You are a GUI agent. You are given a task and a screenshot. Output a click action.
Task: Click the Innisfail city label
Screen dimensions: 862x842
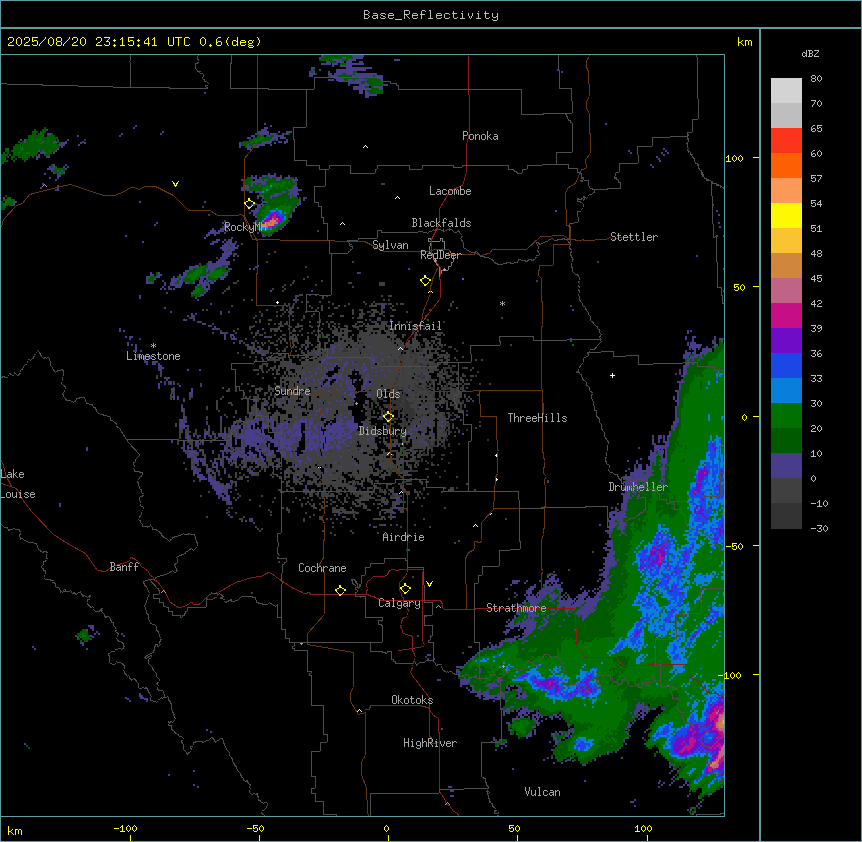click(x=415, y=326)
